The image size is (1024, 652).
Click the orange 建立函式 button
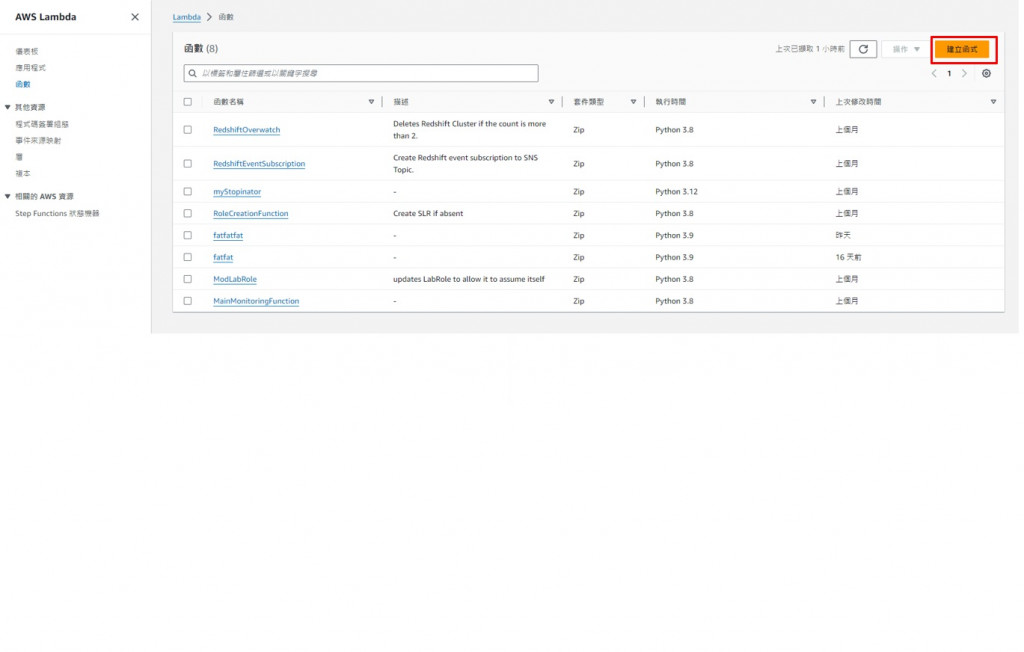962,49
